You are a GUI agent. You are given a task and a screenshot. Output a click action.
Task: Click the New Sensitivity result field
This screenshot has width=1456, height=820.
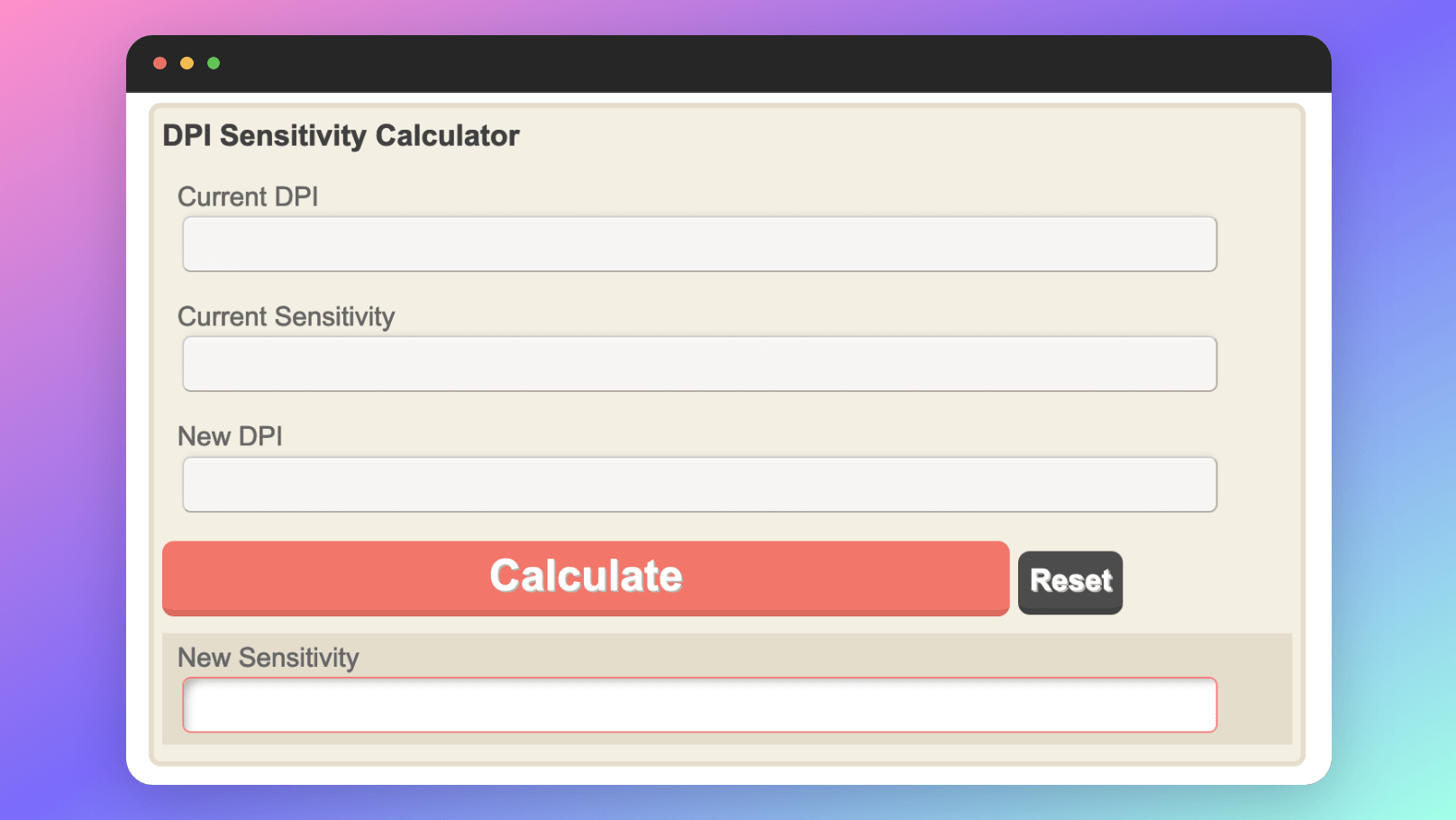699,705
